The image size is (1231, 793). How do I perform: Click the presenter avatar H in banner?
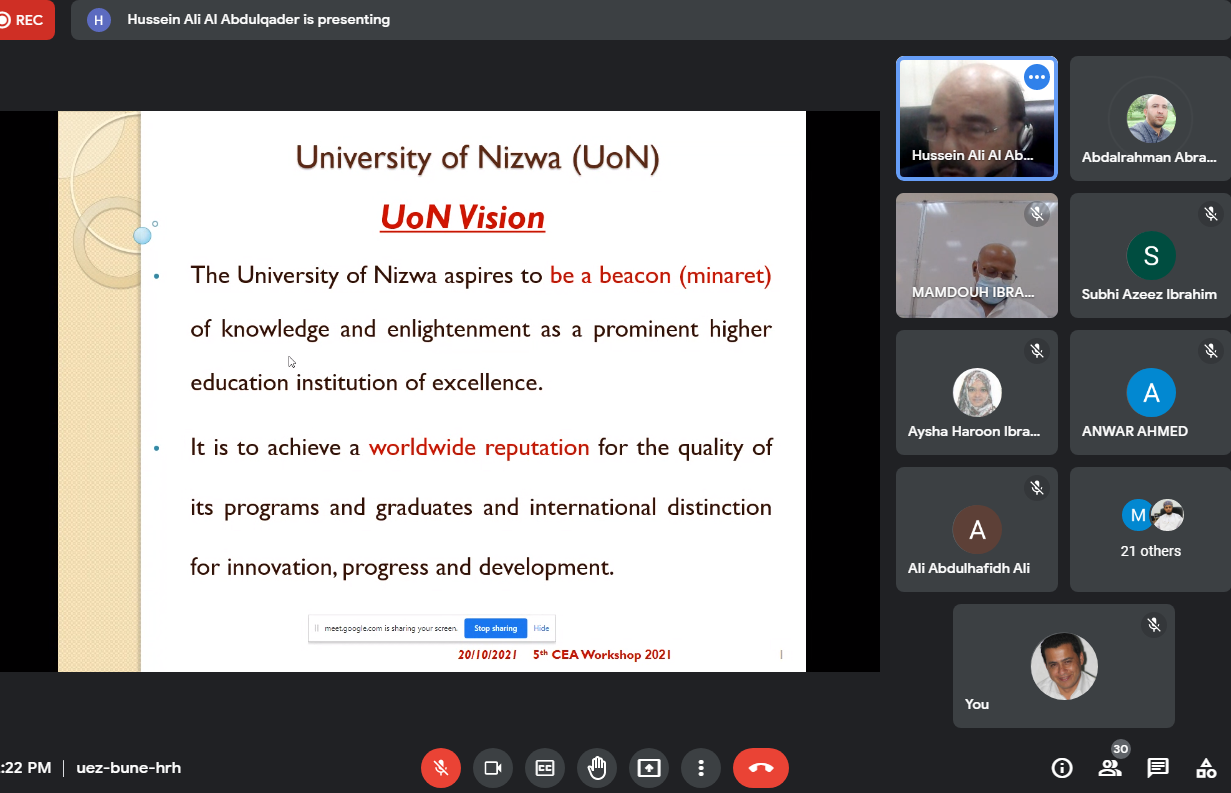tap(98, 20)
